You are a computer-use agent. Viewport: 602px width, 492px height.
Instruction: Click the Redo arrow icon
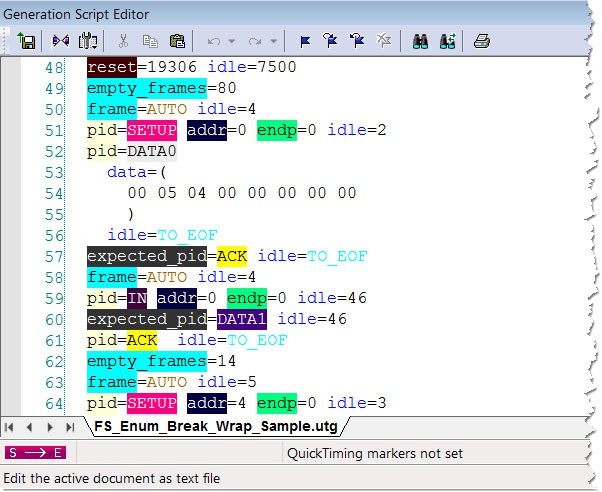(255, 41)
